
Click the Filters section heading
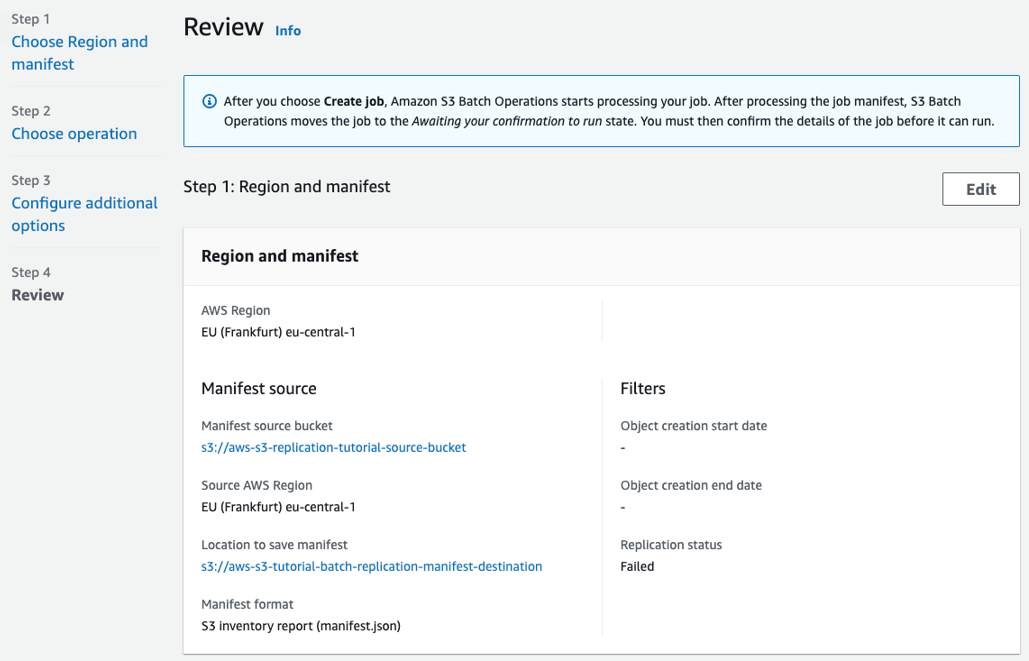click(645, 388)
